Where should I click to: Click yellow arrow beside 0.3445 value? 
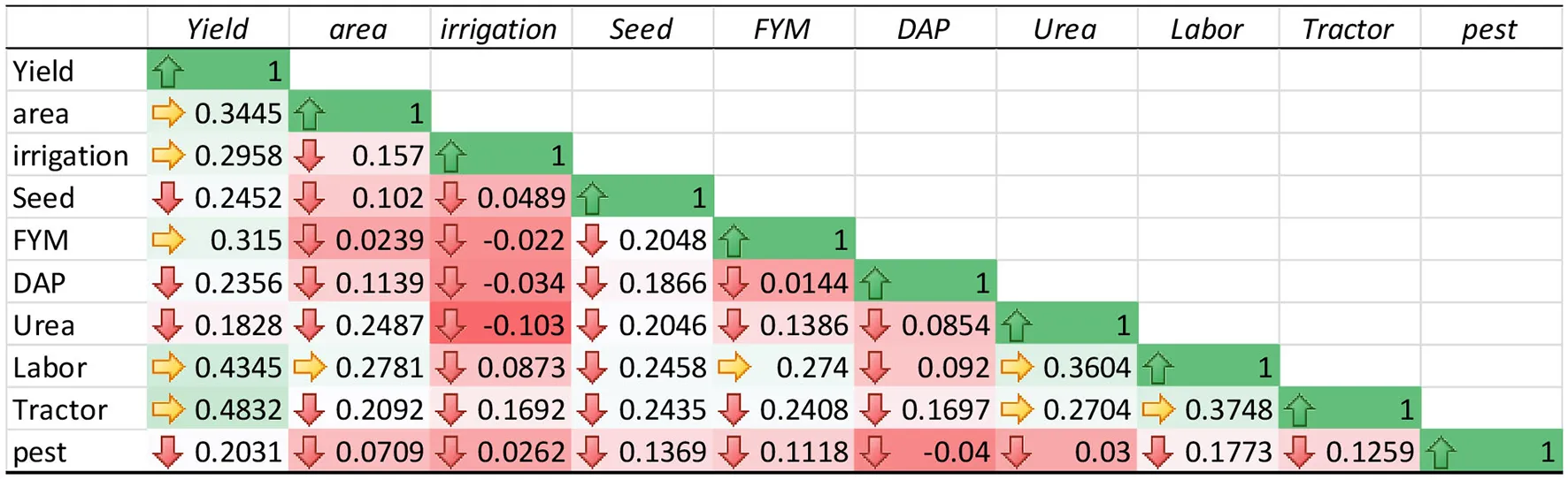(x=167, y=113)
